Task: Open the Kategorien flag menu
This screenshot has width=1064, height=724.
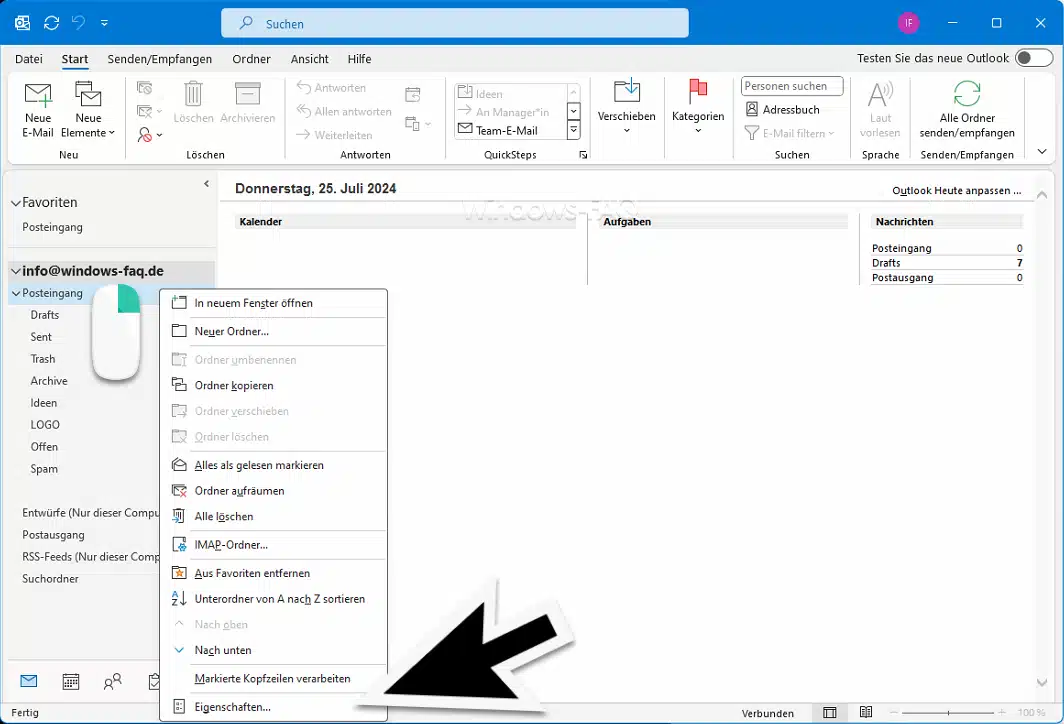Action: click(698, 107)
